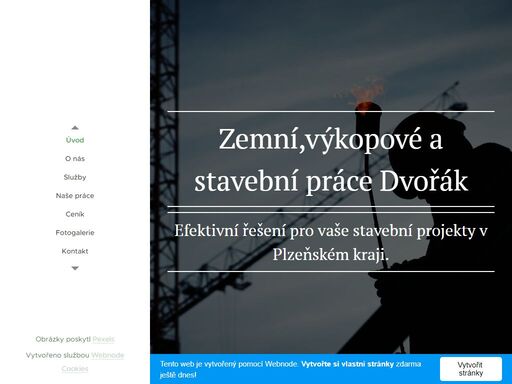This screenshot has width=512, height=384.
Task: View the Fotogalerie page
Action: pyautogui.click(x=75, y=233)
